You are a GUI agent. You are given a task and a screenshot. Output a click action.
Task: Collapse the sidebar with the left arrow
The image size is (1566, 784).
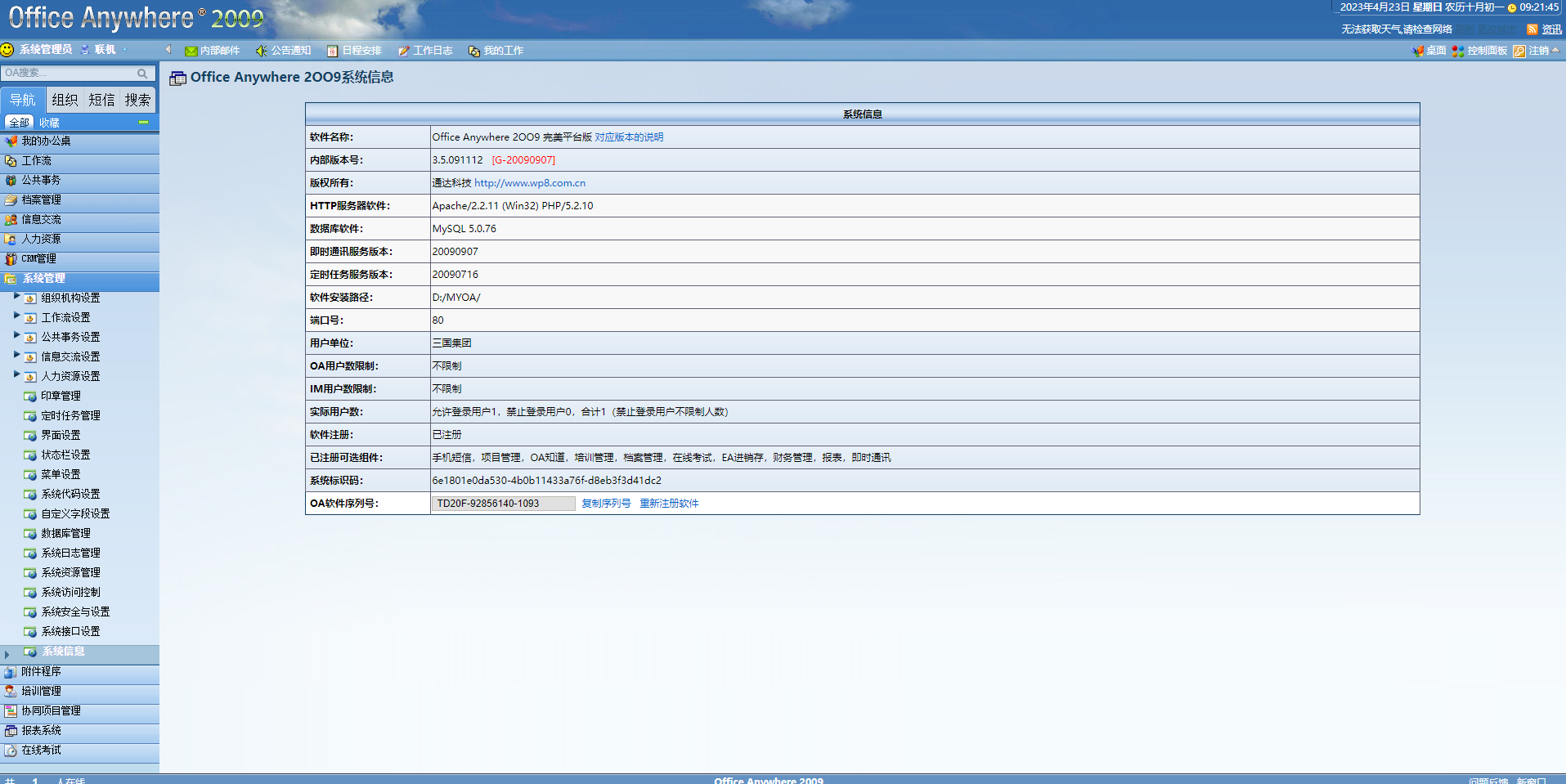(x=168, y=49)
